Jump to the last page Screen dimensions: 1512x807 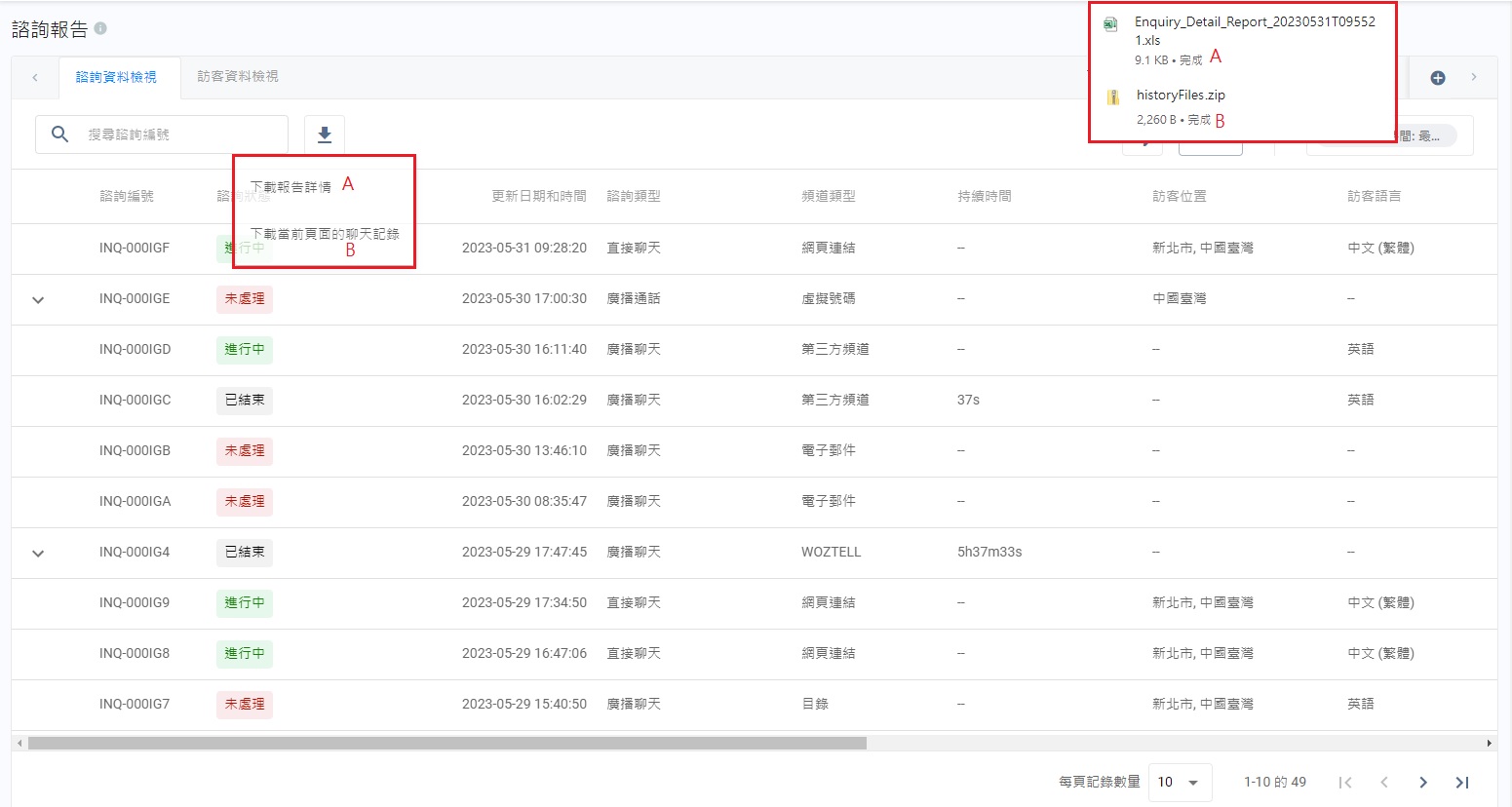[1462, 782]
